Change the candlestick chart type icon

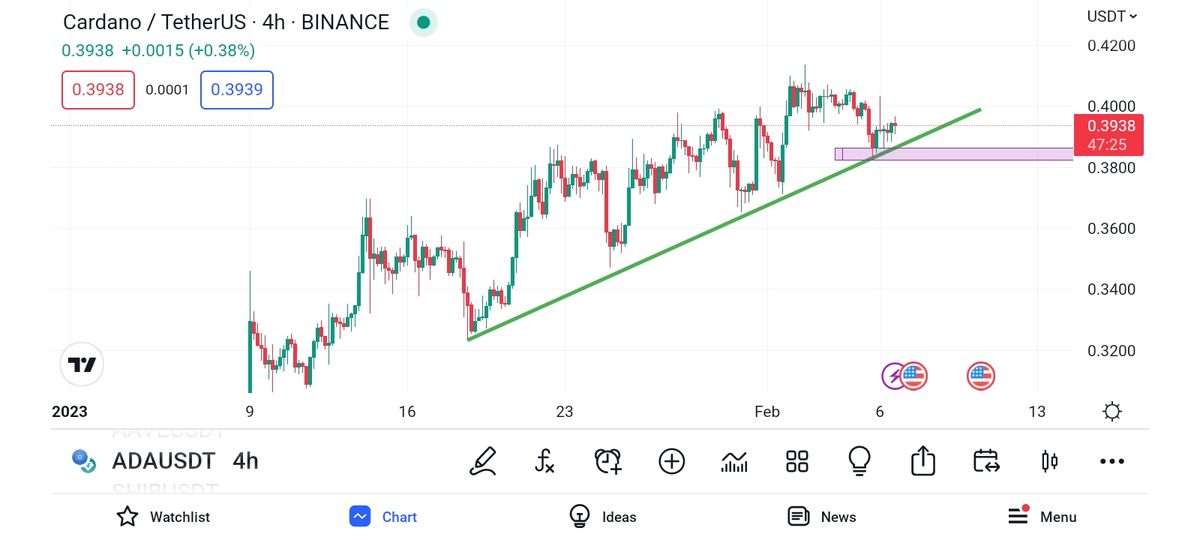(1050, 461)
